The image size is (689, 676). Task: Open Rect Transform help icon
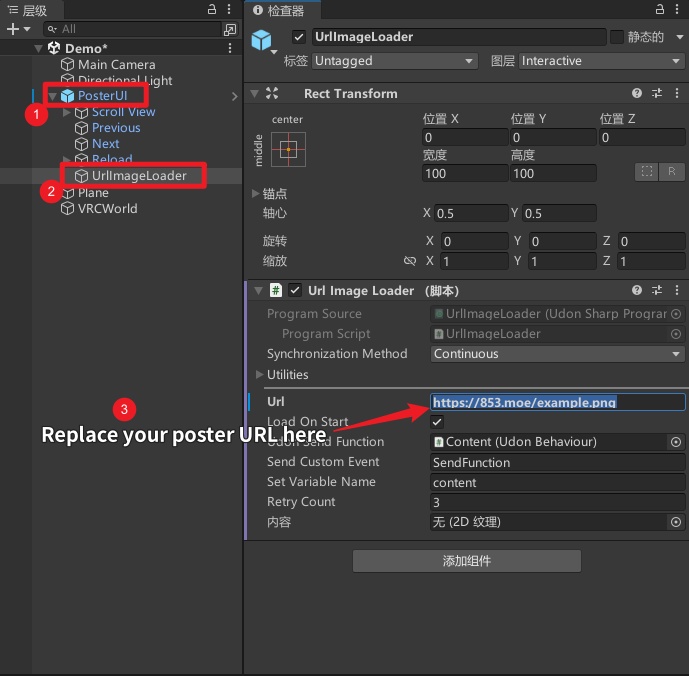[637, 93]
